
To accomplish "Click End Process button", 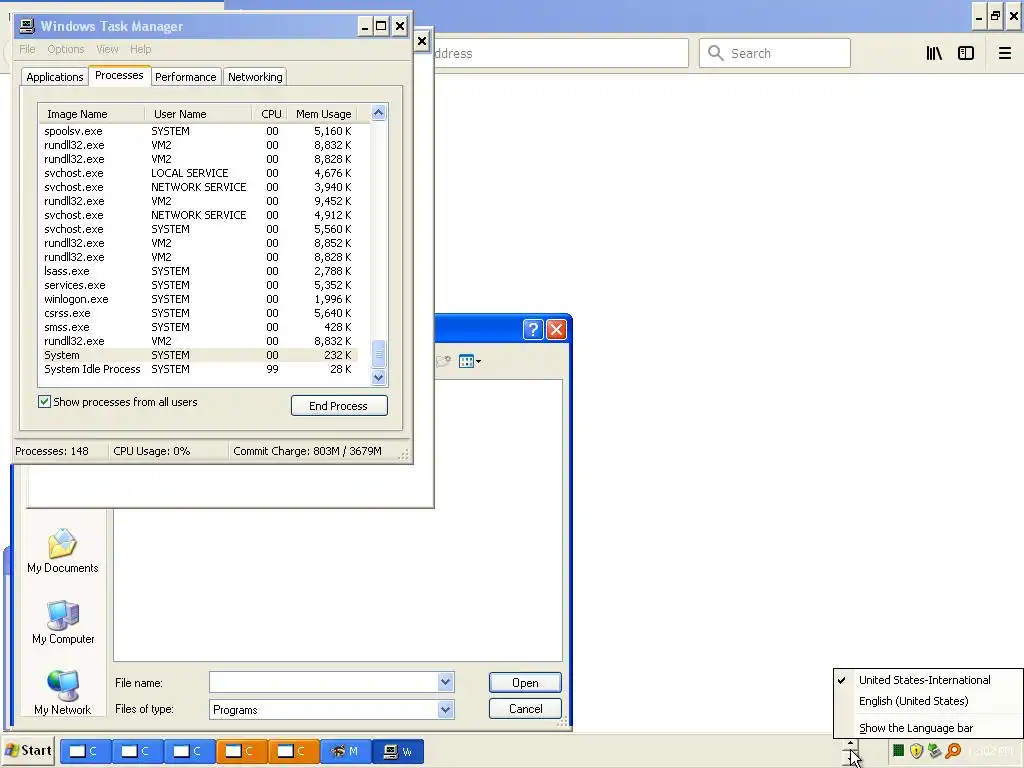I will pos(339,406).
